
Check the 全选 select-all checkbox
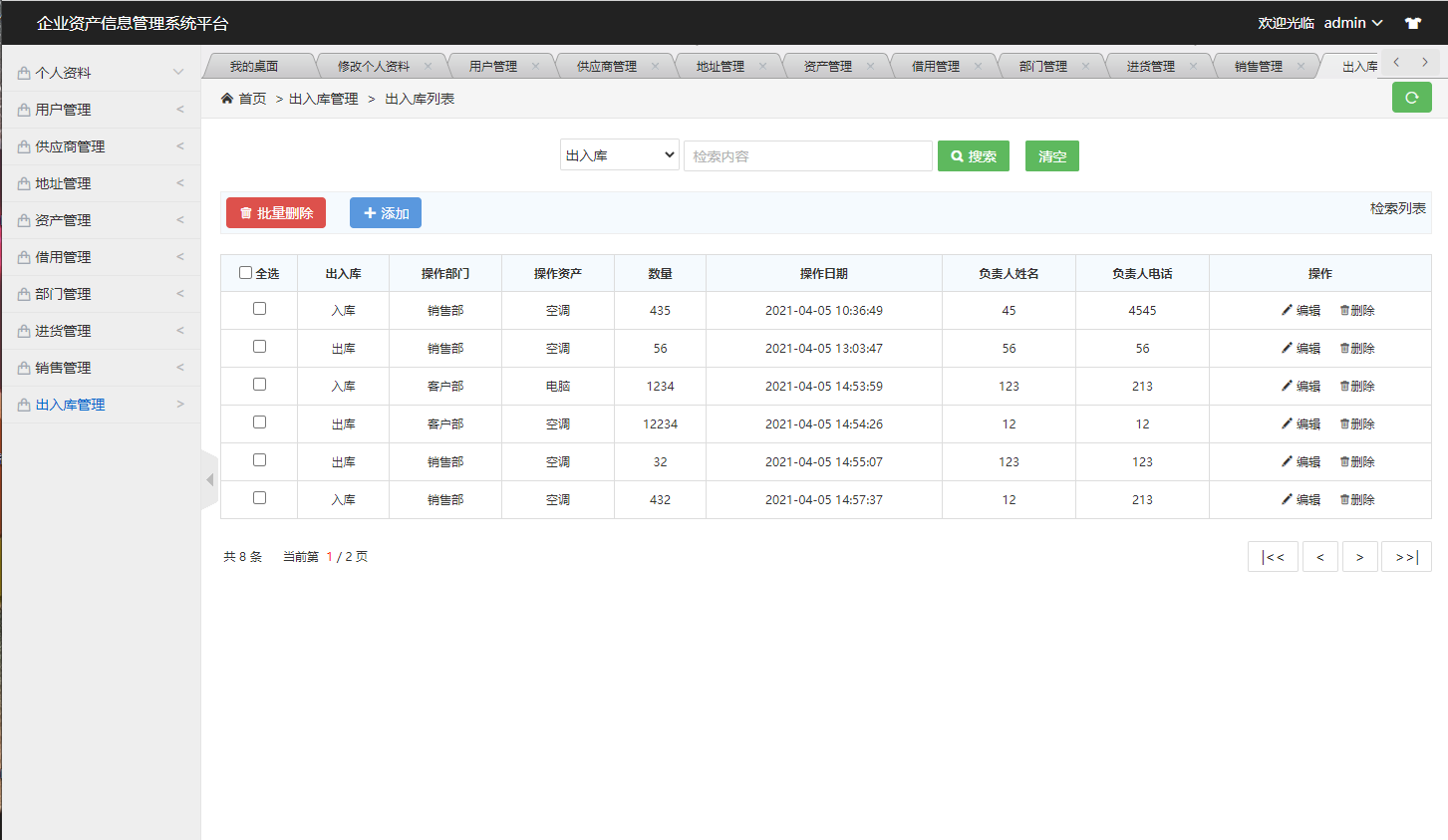(x=244, y=272)
